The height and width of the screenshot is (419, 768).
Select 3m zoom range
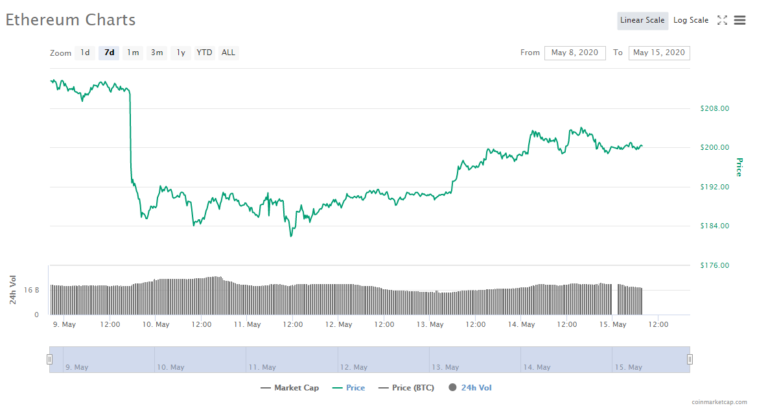157,52
